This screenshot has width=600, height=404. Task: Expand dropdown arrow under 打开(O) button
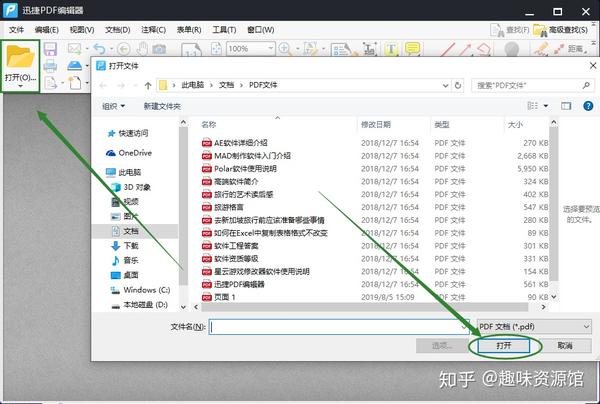pos(20,86)
